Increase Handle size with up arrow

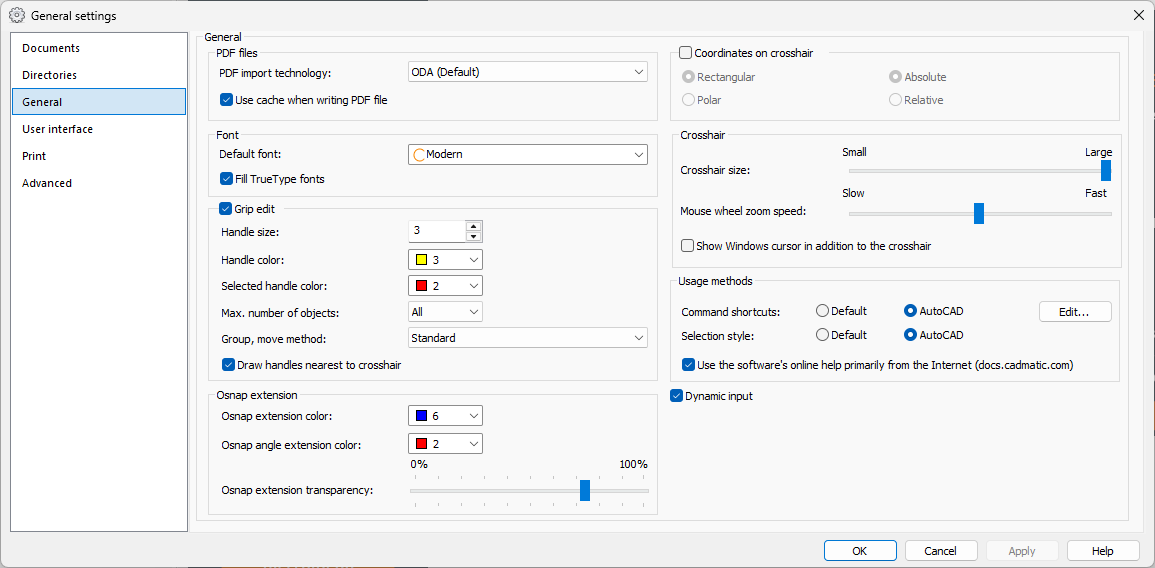(474, 226)
